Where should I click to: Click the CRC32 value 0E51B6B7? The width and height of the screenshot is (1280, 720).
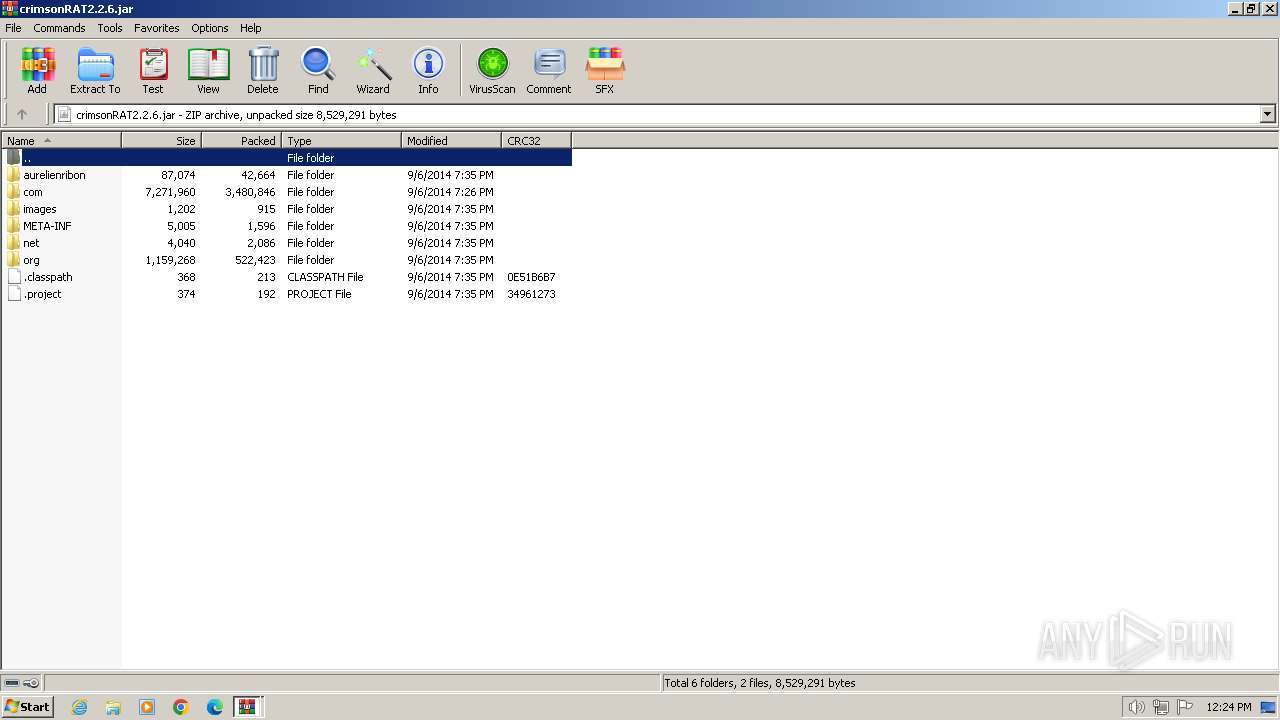(531, 277)
